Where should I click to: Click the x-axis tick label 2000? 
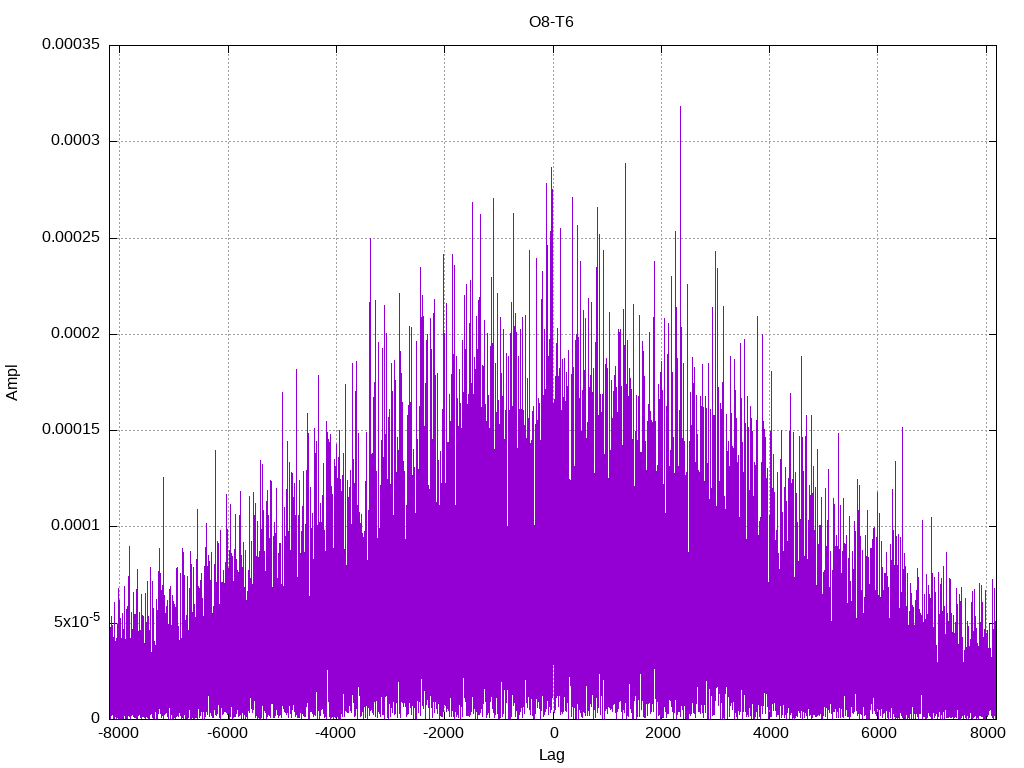pyautogui.click(x=662, y=733)
